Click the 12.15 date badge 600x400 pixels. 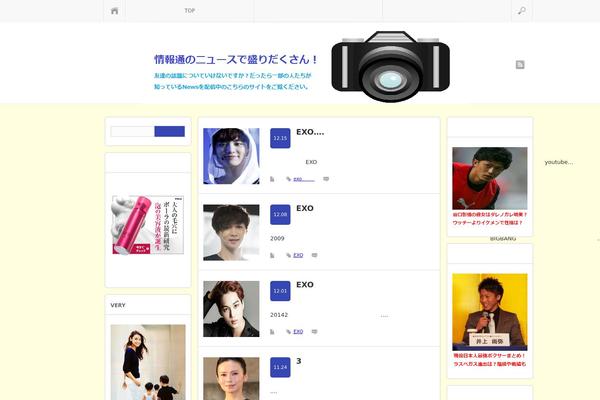[x=280, y=138]
